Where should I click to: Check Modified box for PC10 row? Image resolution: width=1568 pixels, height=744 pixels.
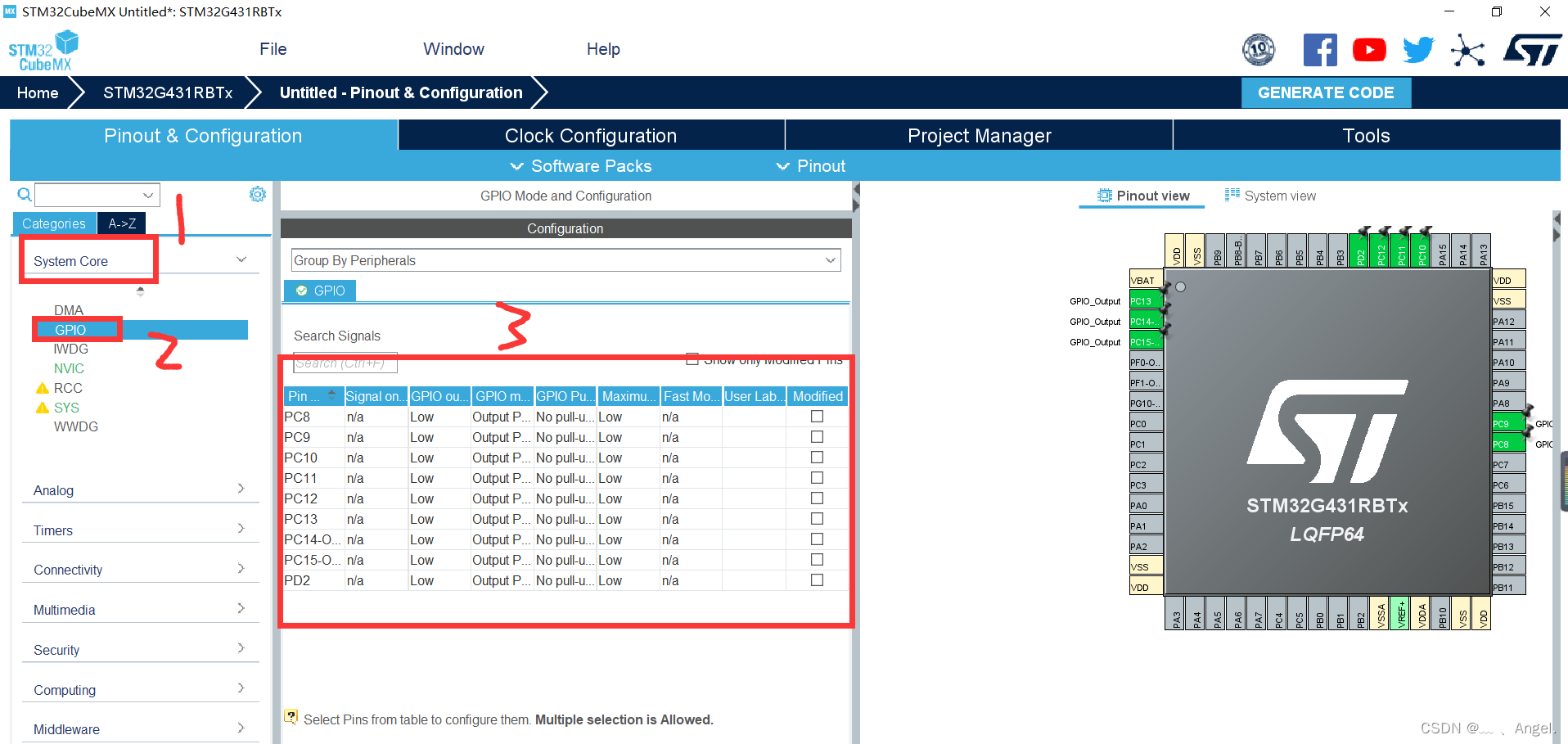[x=817, y=458]
